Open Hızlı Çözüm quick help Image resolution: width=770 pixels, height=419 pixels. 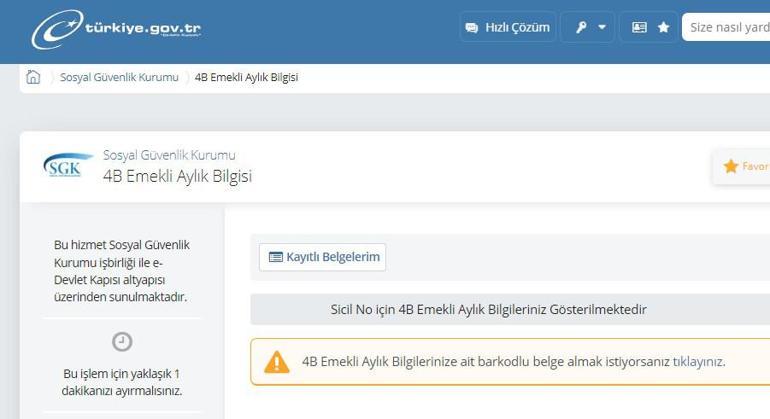coord(507,28)
